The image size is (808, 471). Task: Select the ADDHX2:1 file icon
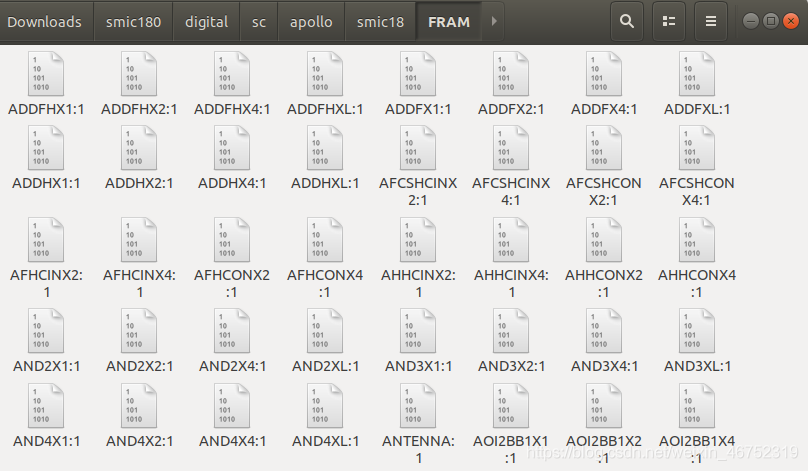pyautogui.click(x=139, y=148)
